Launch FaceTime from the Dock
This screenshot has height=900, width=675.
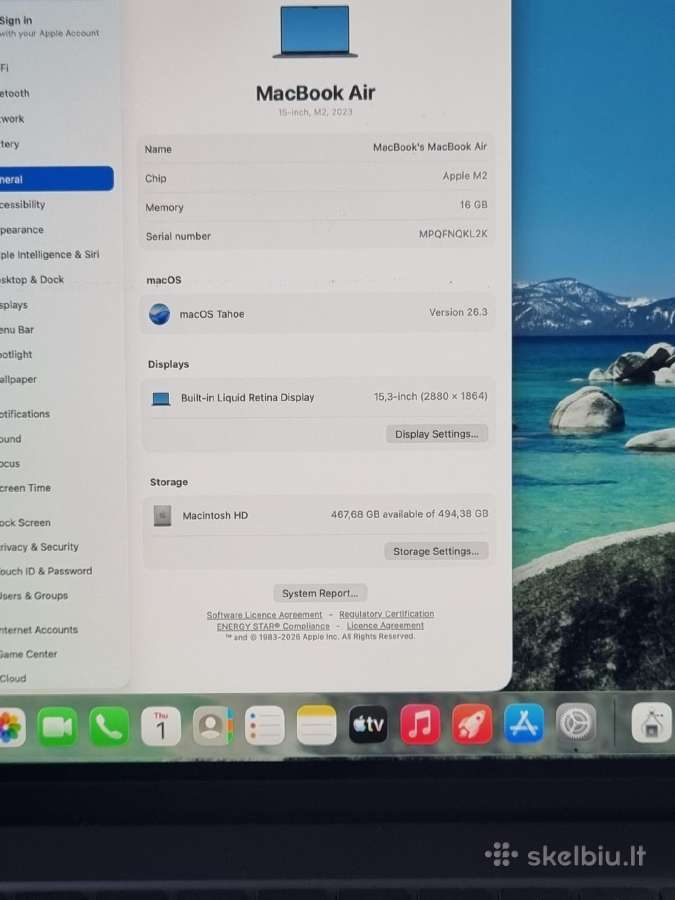57,727
